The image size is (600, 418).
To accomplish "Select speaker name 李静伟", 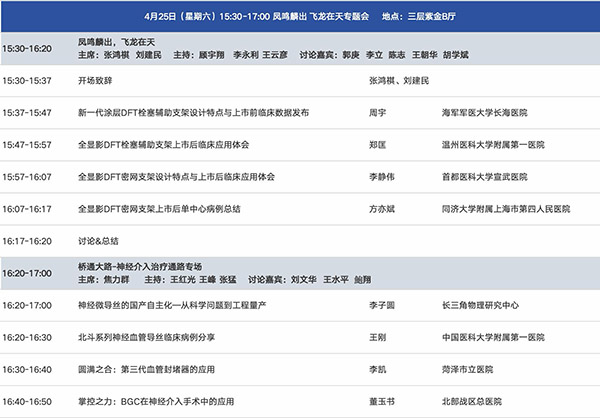I will (x=382, y=177).
